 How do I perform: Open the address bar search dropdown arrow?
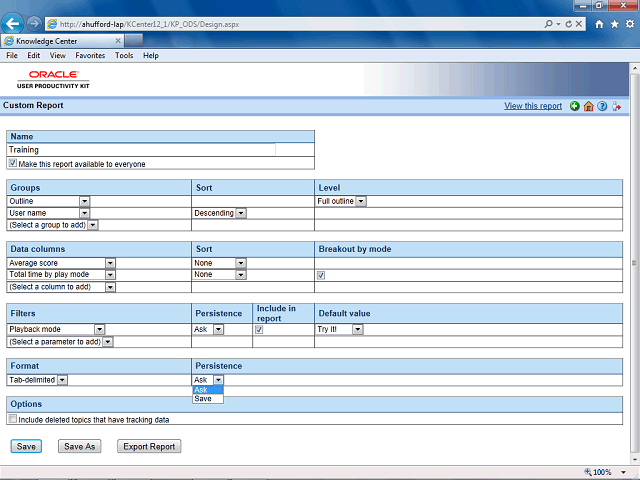coord(558,24)
